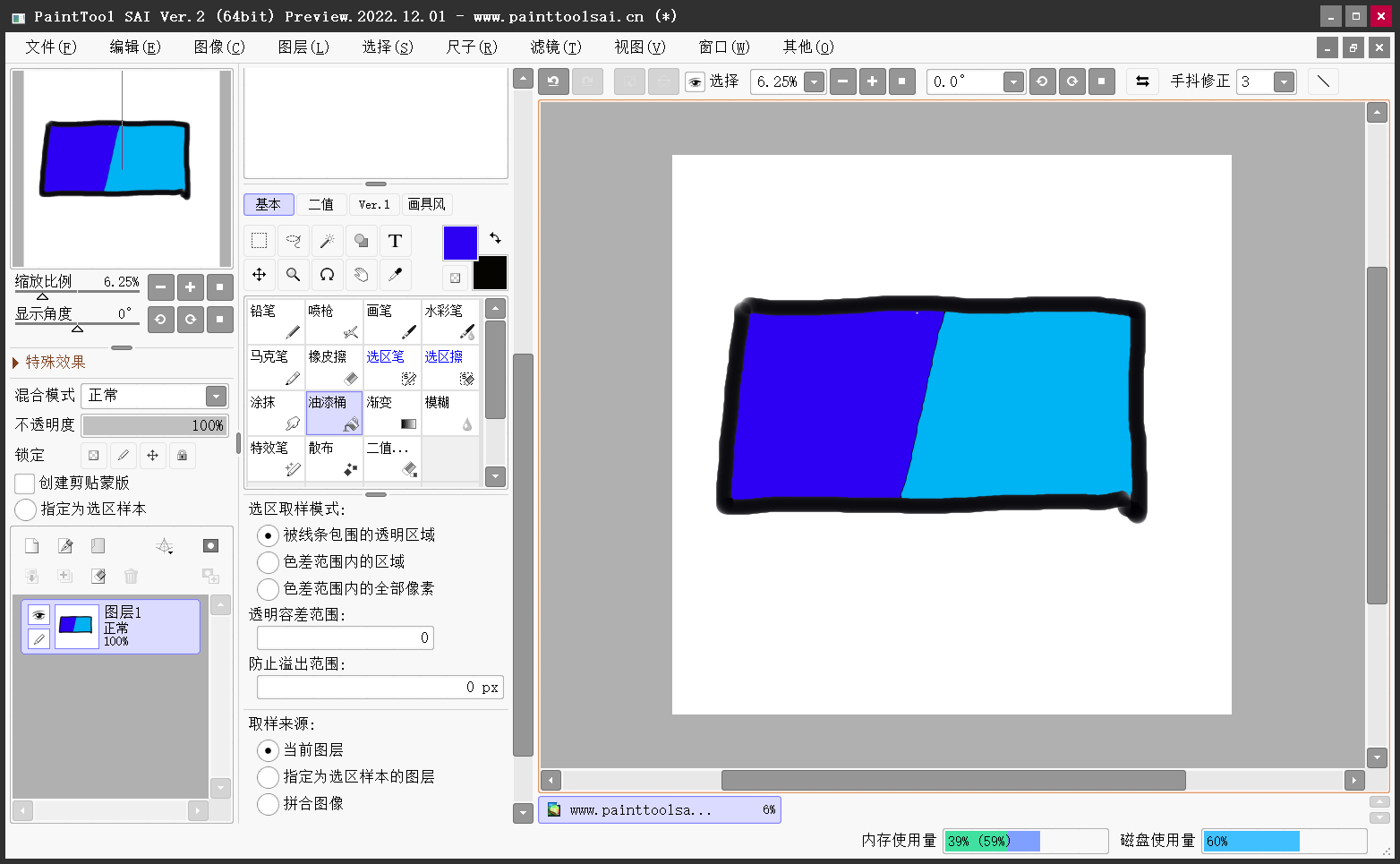
Task: Choose the 橡皮擦 eraser tool
Action: [334, 367]
